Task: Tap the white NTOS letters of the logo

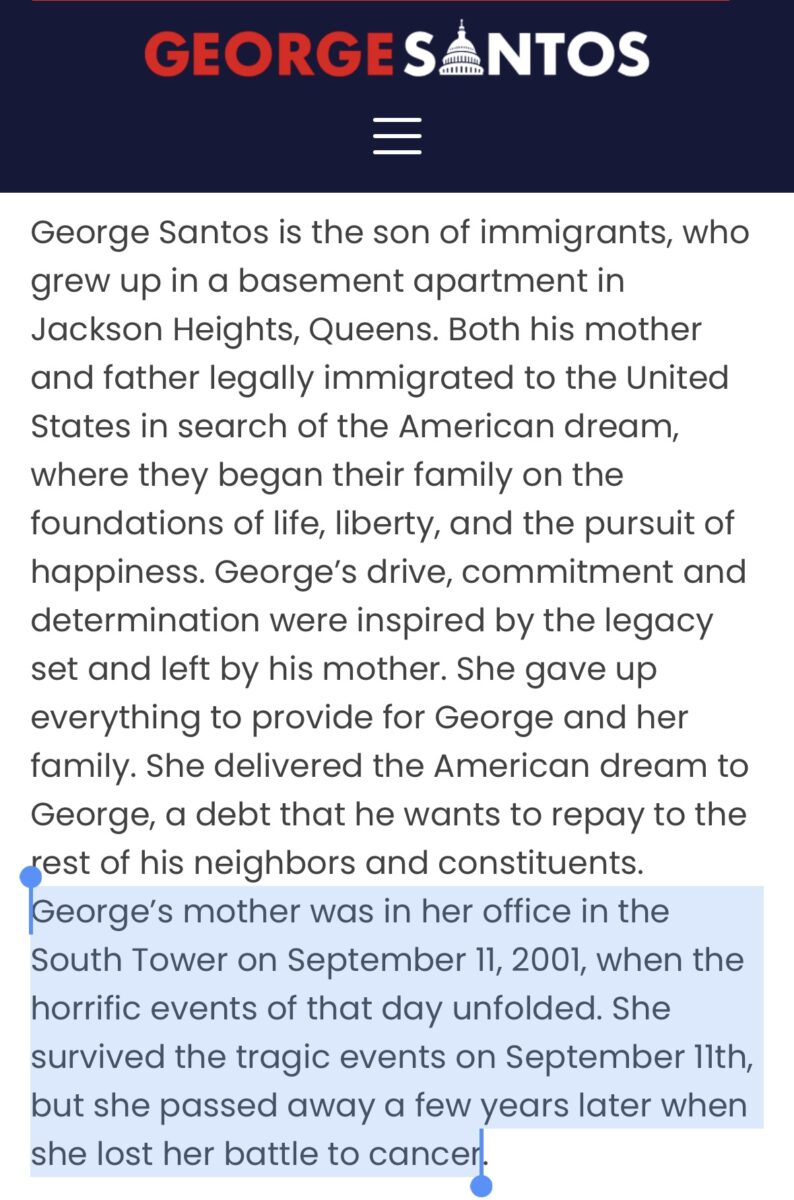Action: 569,55
